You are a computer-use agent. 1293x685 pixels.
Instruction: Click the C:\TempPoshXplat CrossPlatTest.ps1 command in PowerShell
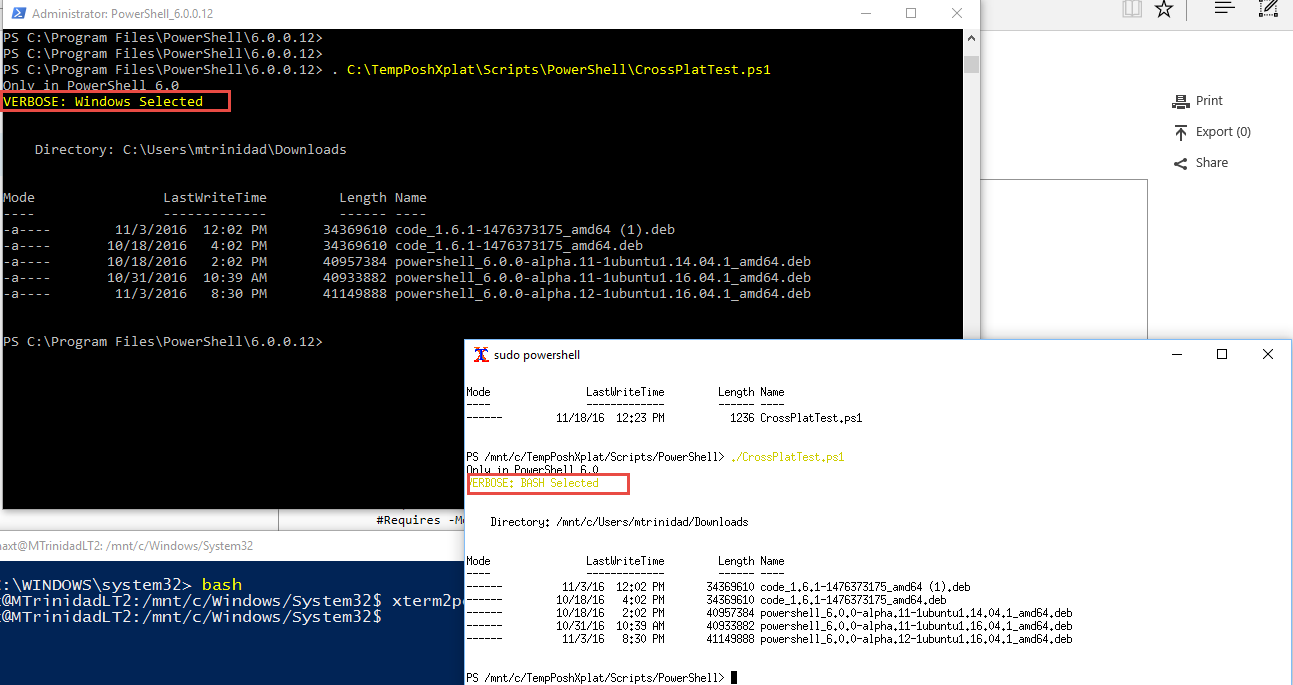551,70
